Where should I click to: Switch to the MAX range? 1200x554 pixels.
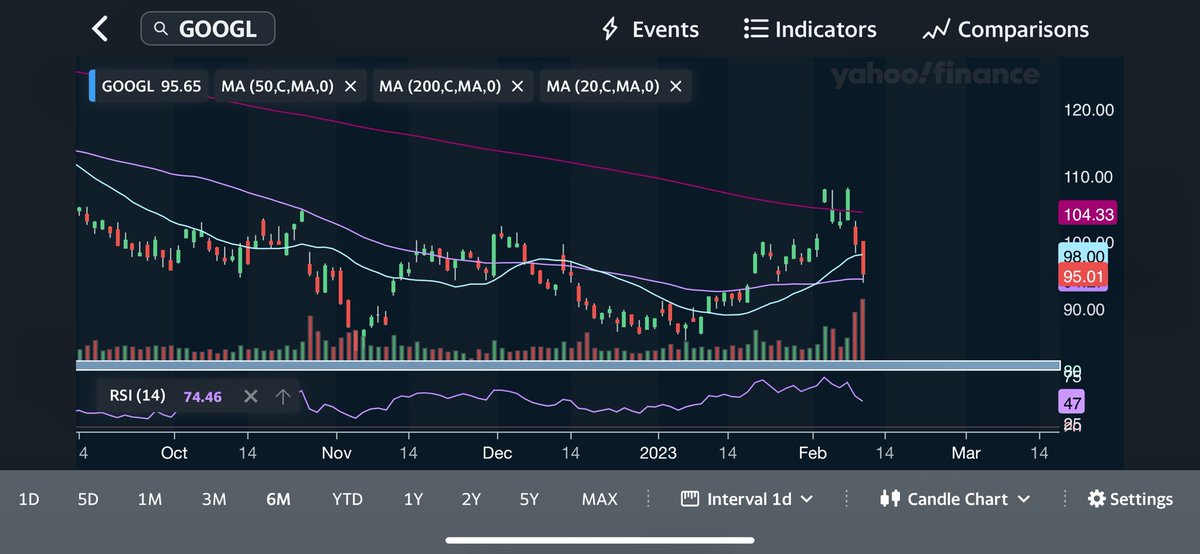[600, 499]
